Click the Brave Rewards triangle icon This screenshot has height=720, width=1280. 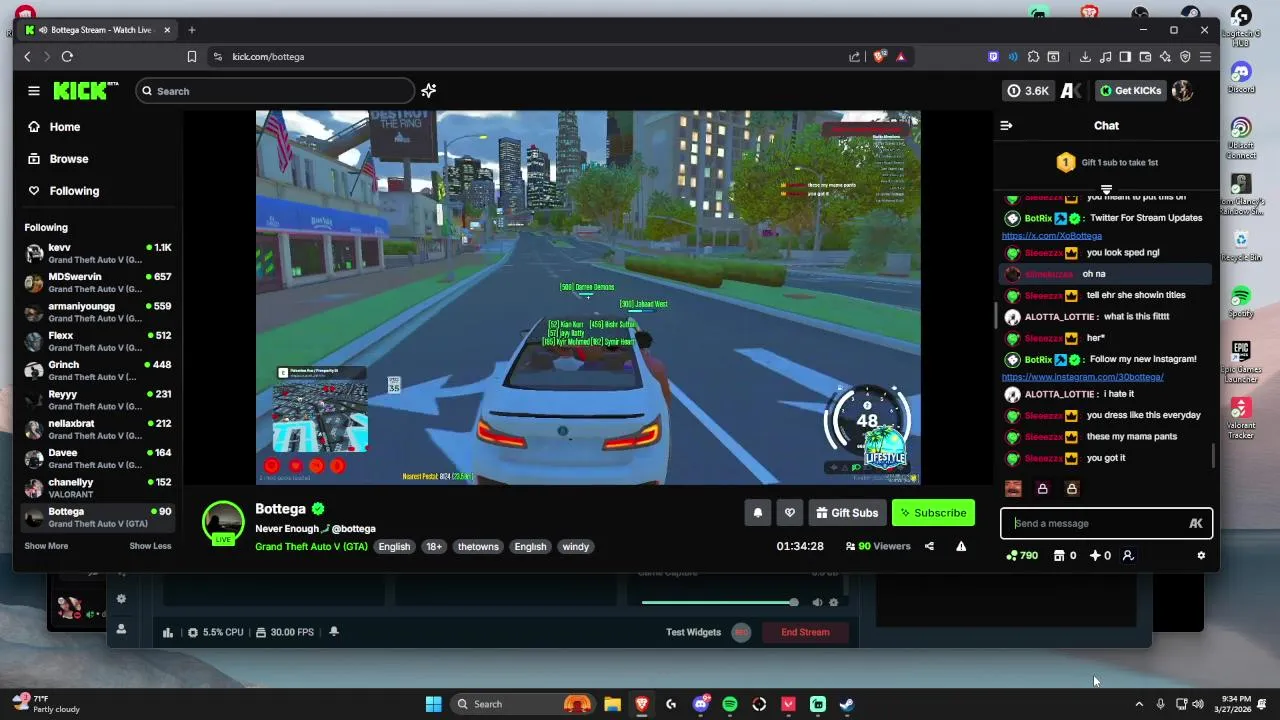[x=901, y=57]
